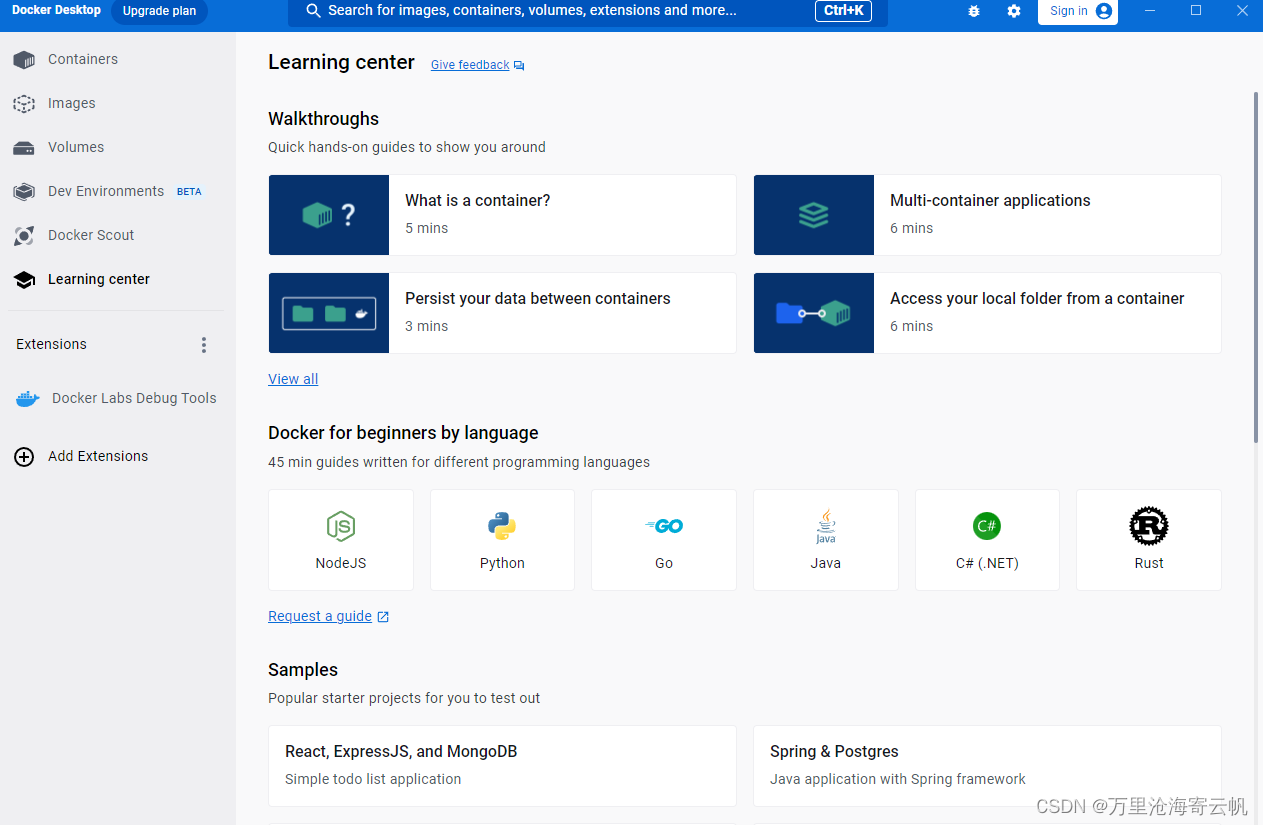
Task: Click the Rust logo icon
Action: 1149,526
